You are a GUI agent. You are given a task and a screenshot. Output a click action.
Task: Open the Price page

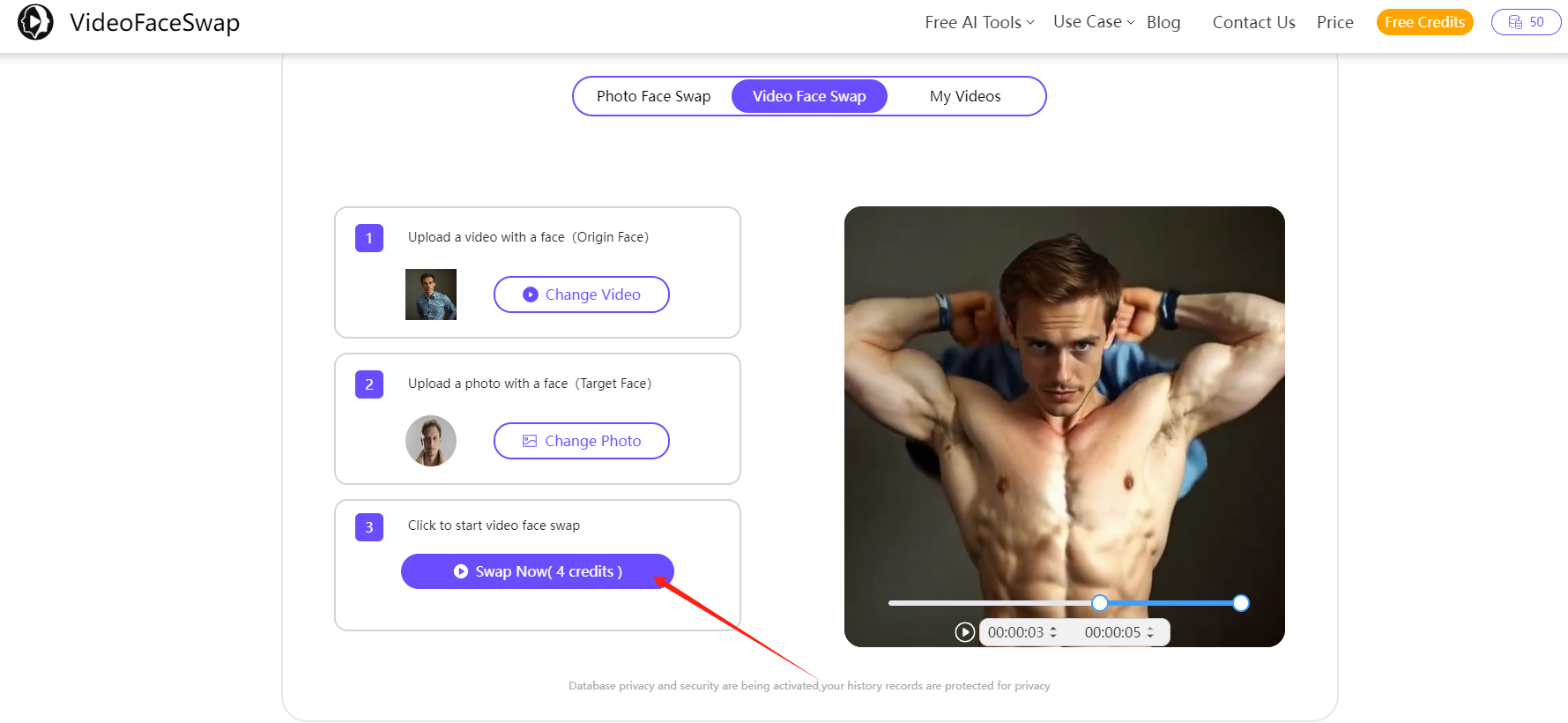1334,22
